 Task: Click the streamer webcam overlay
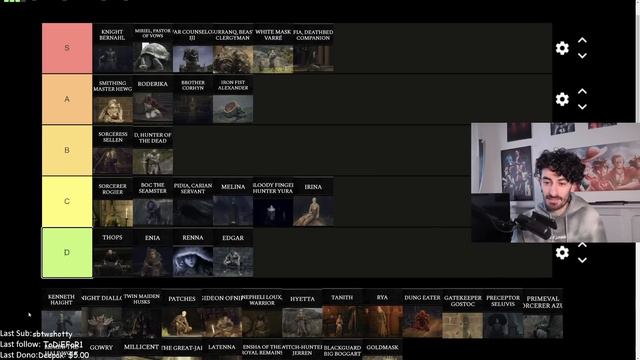click(556, 182)
